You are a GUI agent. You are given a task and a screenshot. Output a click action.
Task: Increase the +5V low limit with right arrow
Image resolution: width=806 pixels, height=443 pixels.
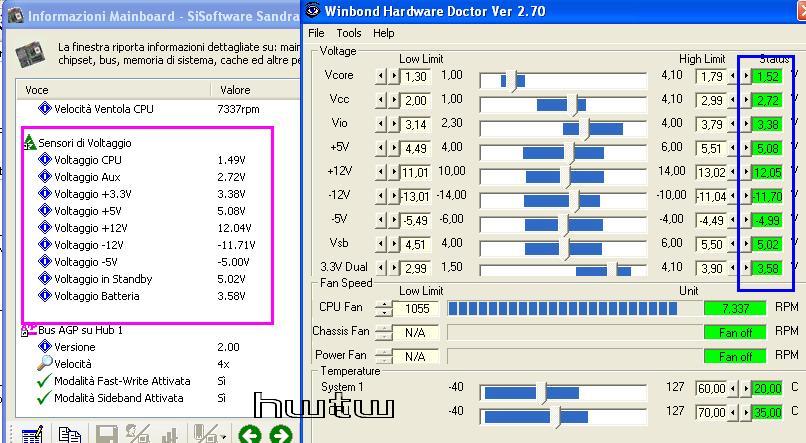pyautogui.click(x=394, y=149)
